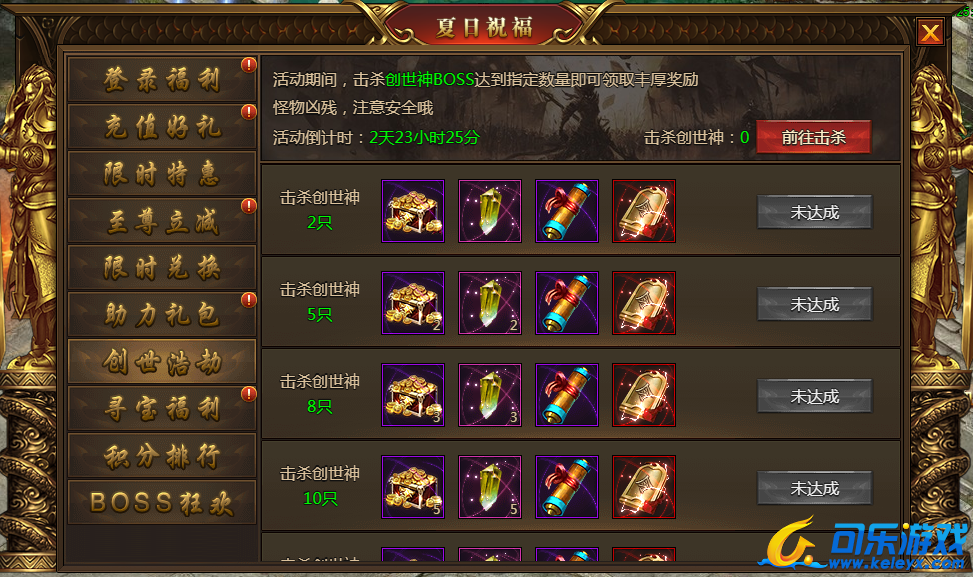Open the 限时特惠 tab

point(161,174)
